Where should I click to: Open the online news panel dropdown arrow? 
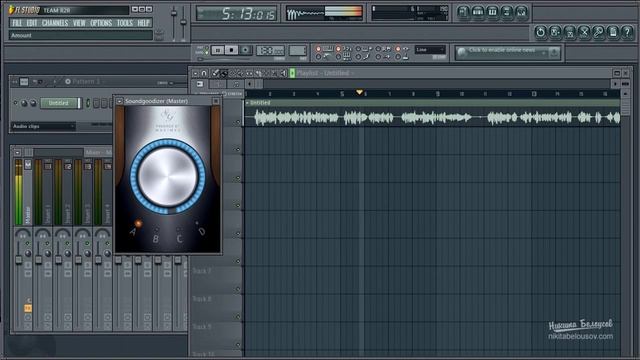click(x=544, y=53)
